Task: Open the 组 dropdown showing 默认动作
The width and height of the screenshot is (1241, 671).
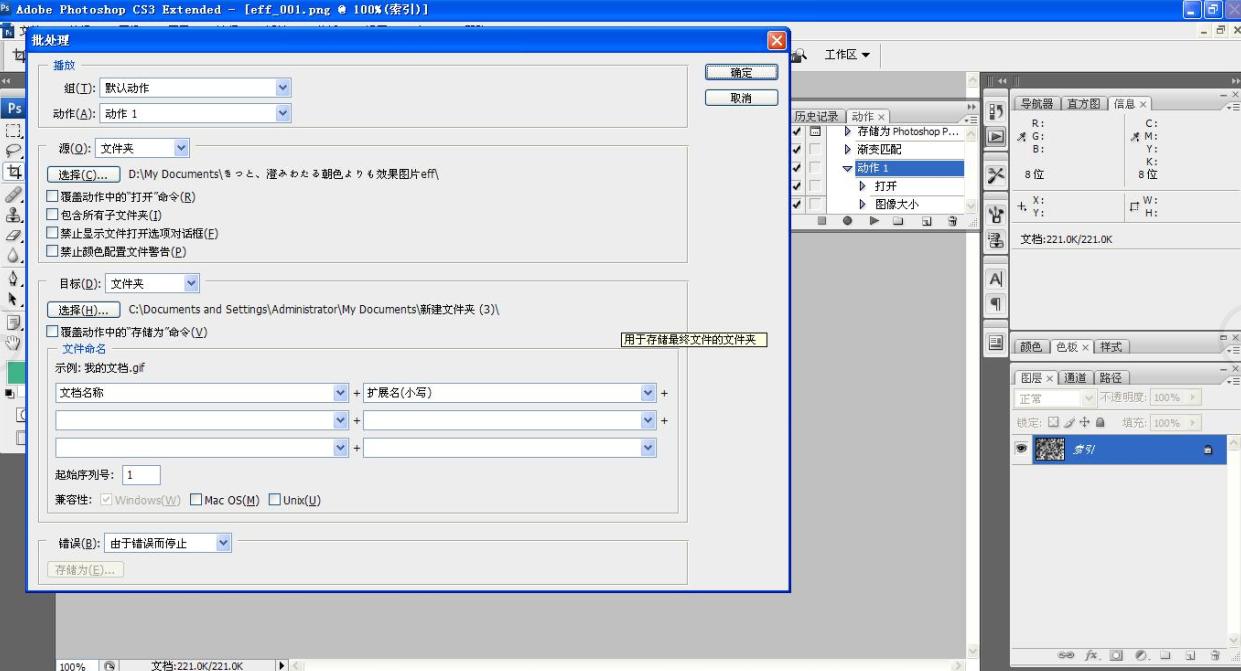Action: (x=195, y=88)
